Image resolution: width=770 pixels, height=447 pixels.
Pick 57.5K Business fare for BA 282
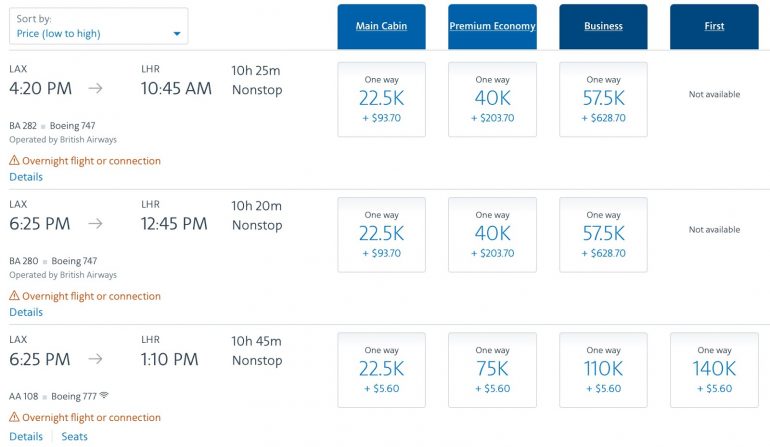tap(603, 99)
